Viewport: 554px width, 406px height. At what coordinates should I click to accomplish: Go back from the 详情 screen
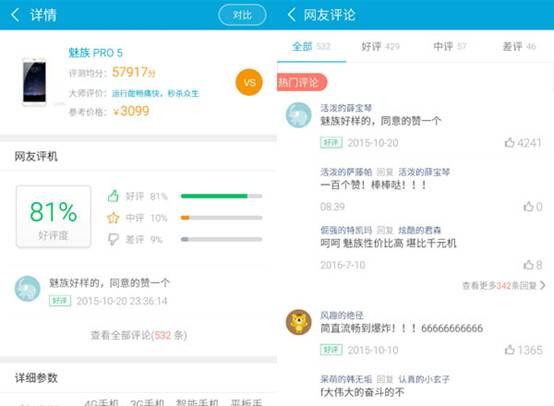(x=15, y=15)
